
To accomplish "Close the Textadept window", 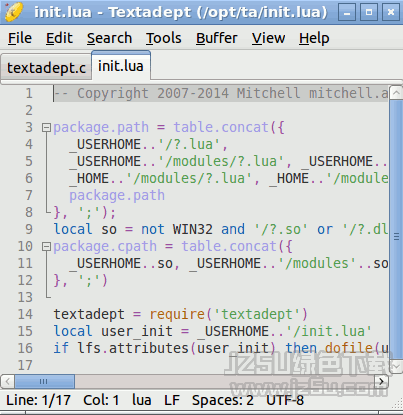I will click(x=391, y=12).
